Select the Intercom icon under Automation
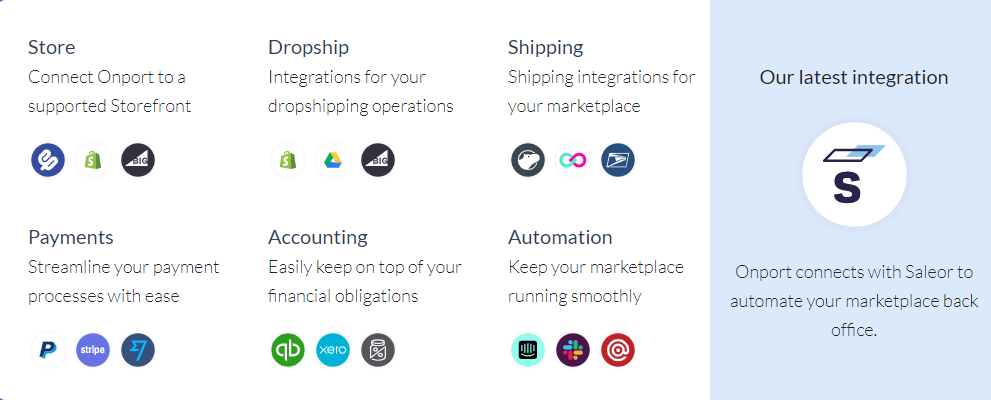991x400 pixels. point(528,350)
